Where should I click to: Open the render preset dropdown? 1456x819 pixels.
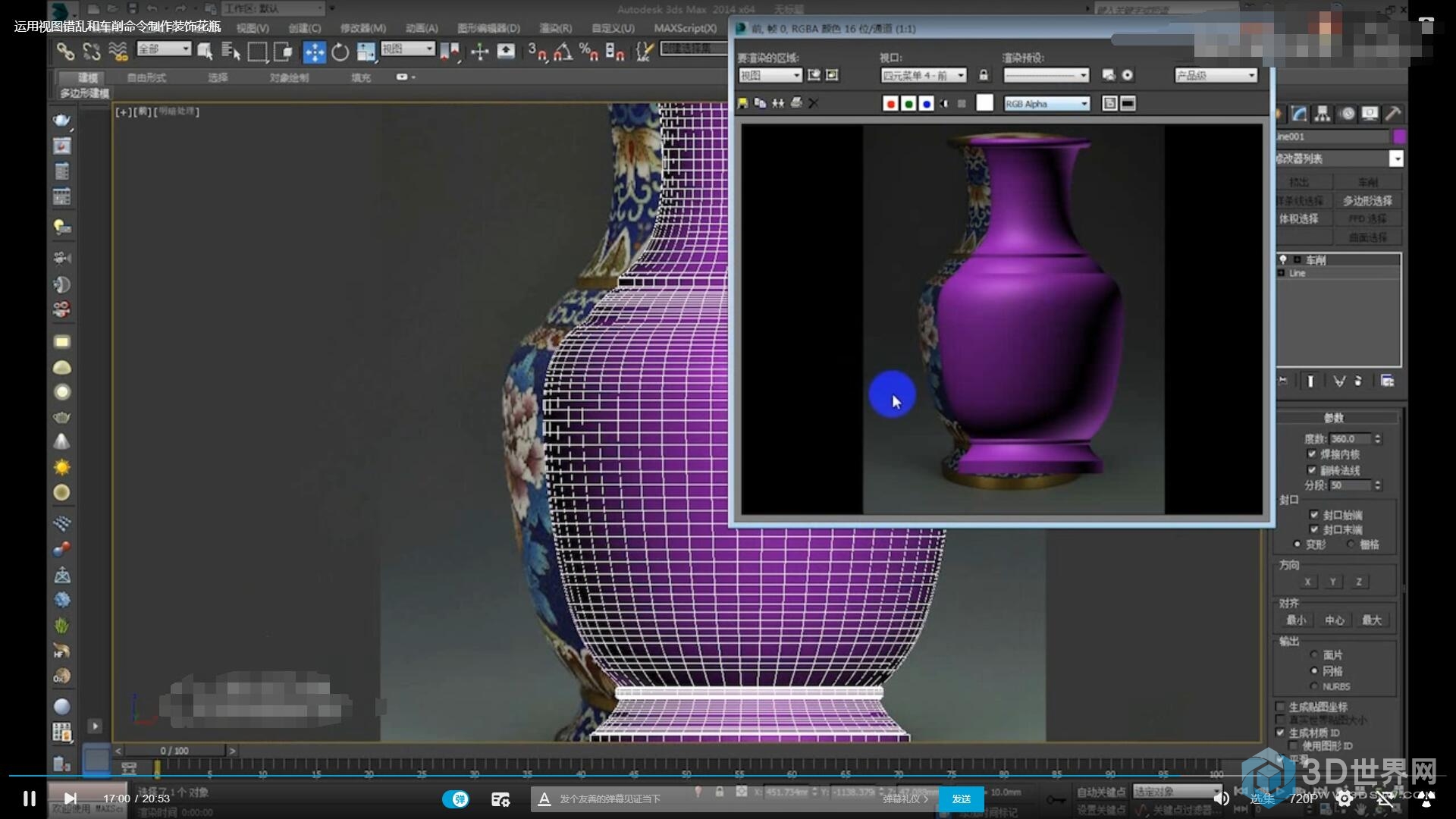click(x=1046, y=75)
